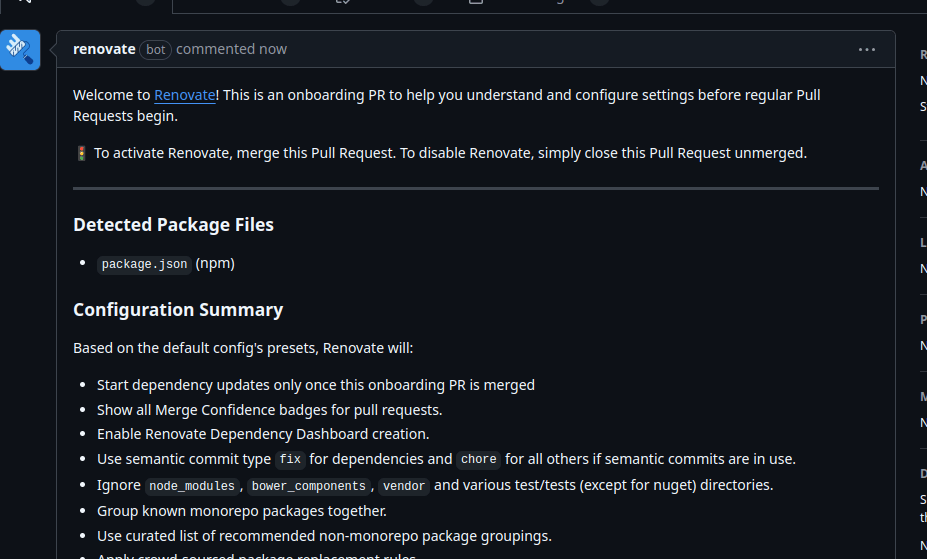Click the Dependency Dashboard creation bullet text
Viewport: 927px width, 559px height.
pyautogui.click(x=263, y=434)
